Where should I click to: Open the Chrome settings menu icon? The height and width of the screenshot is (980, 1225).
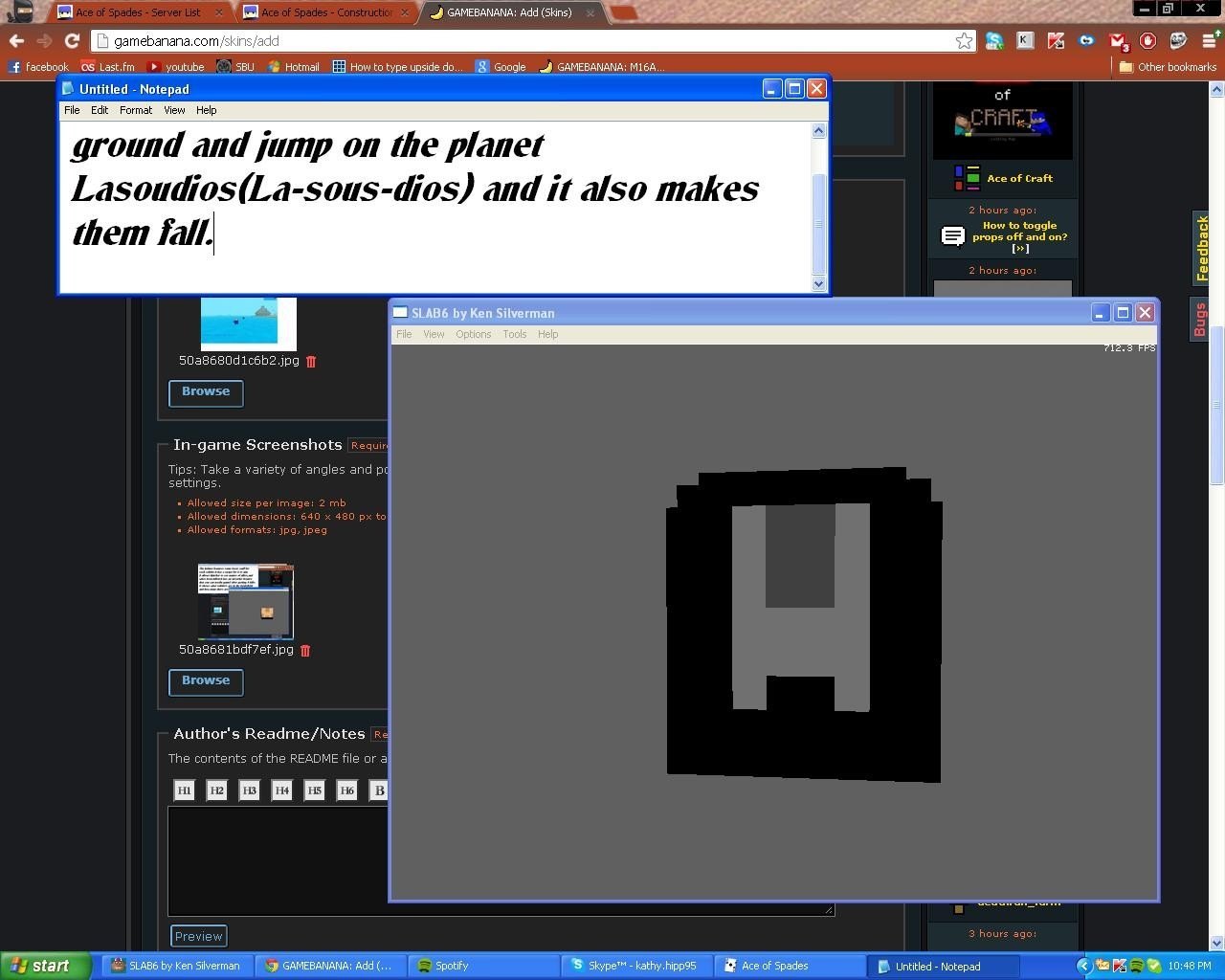[x=1209, y=41]
